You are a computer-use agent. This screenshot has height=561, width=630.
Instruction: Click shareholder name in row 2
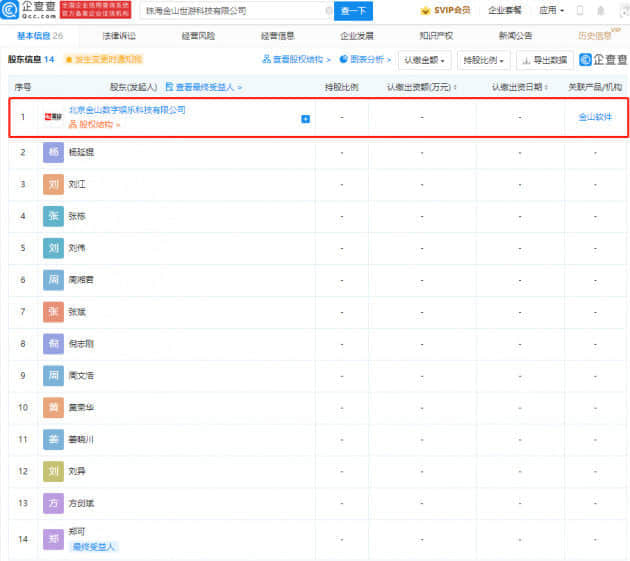[81, 152]
